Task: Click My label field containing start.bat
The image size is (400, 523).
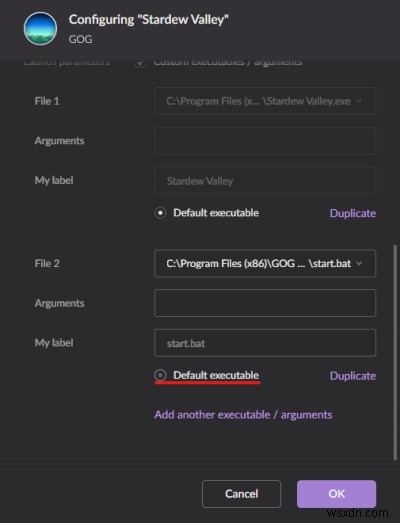Action: (265, 343)
